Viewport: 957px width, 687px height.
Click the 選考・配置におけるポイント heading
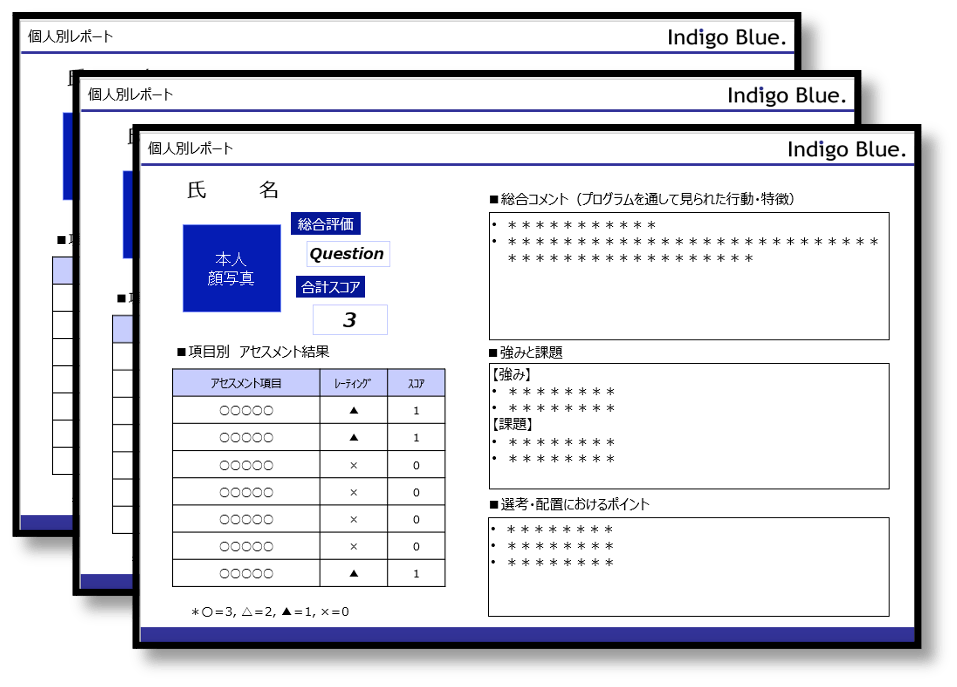[x=569, y=504]
